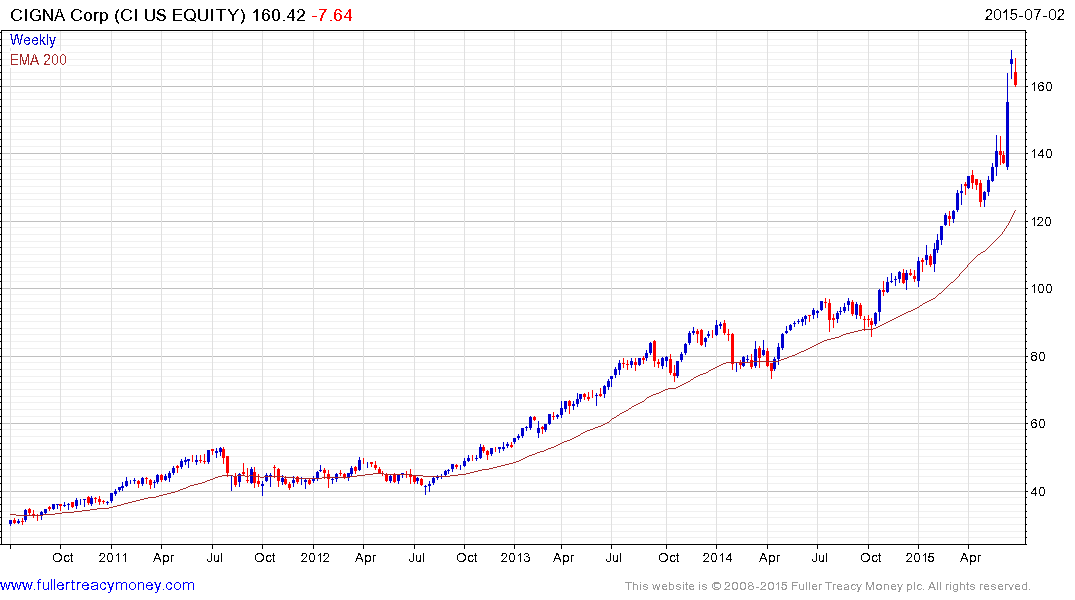This screenshot has width=1075, height=600.
Task: Click the 80 price axis label
Action: [x=1038, y=357]
